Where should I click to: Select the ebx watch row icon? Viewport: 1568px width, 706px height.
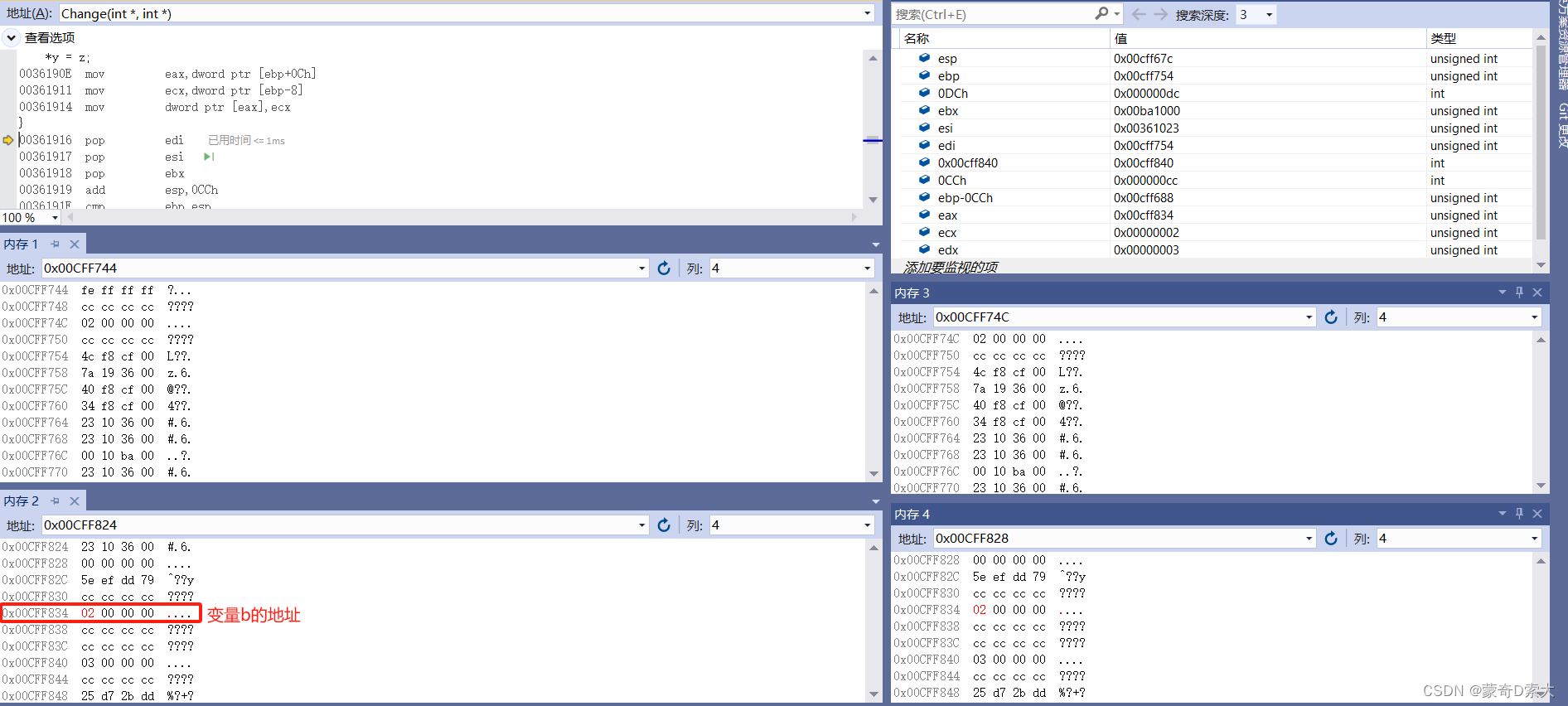(924, 110)
